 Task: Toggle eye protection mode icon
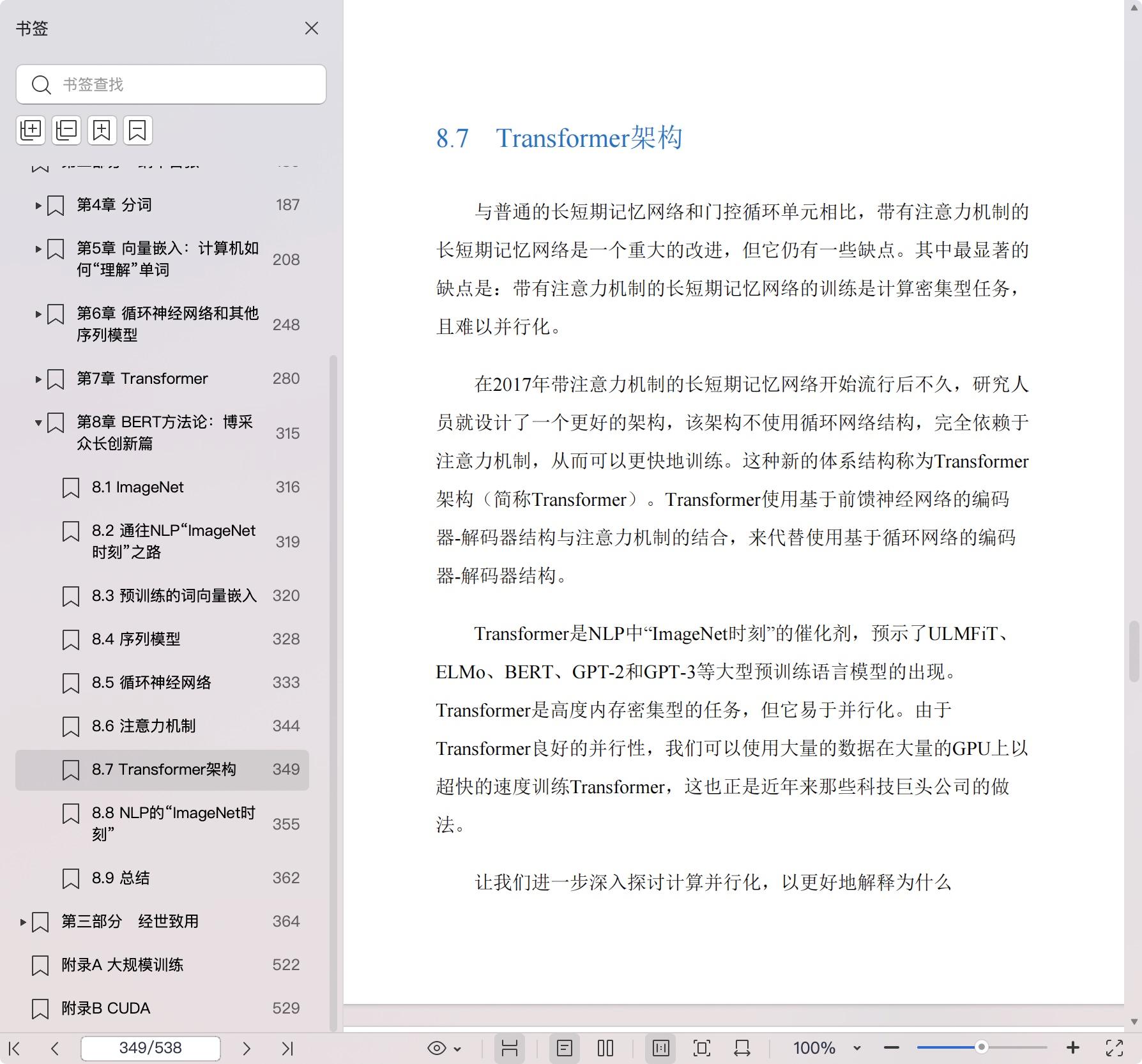tap(437, 1048)
